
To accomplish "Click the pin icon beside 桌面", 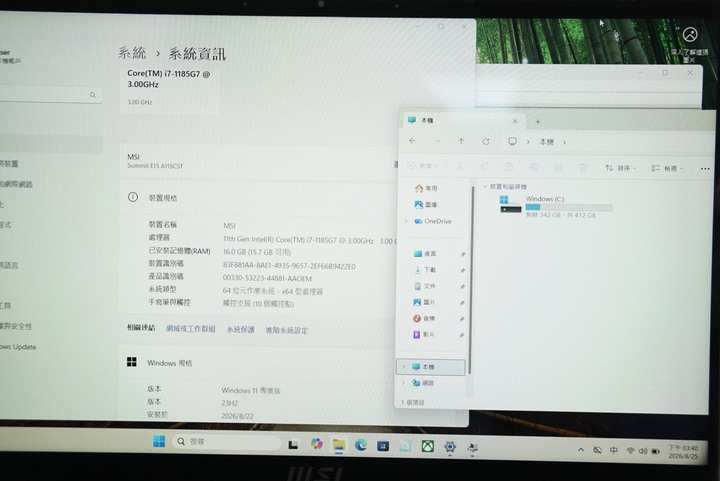I will (x=463, y=254).
